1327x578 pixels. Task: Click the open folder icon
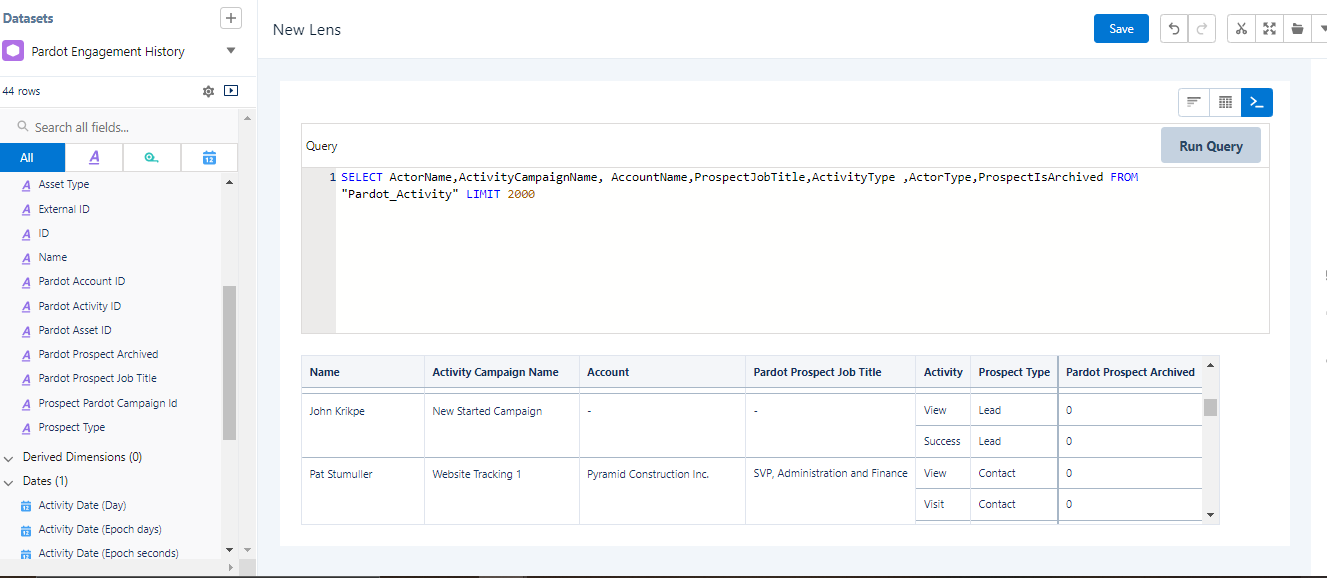point(1297,29)
